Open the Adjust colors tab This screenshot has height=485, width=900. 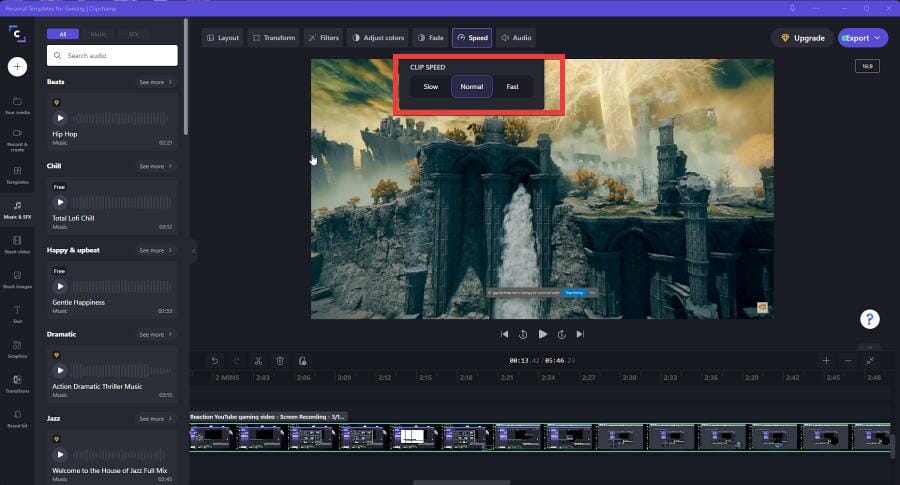coord(378,38)
